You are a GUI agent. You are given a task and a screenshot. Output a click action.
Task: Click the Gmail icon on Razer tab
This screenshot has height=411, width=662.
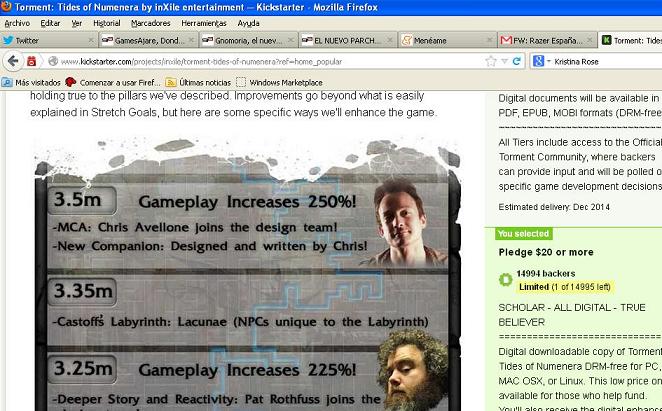(506, 40)
